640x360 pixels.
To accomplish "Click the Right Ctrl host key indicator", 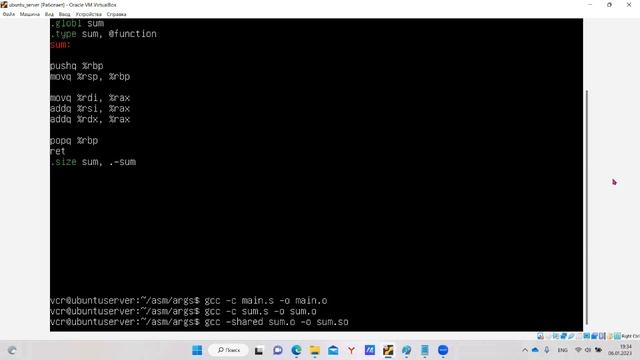I will 631,336.
